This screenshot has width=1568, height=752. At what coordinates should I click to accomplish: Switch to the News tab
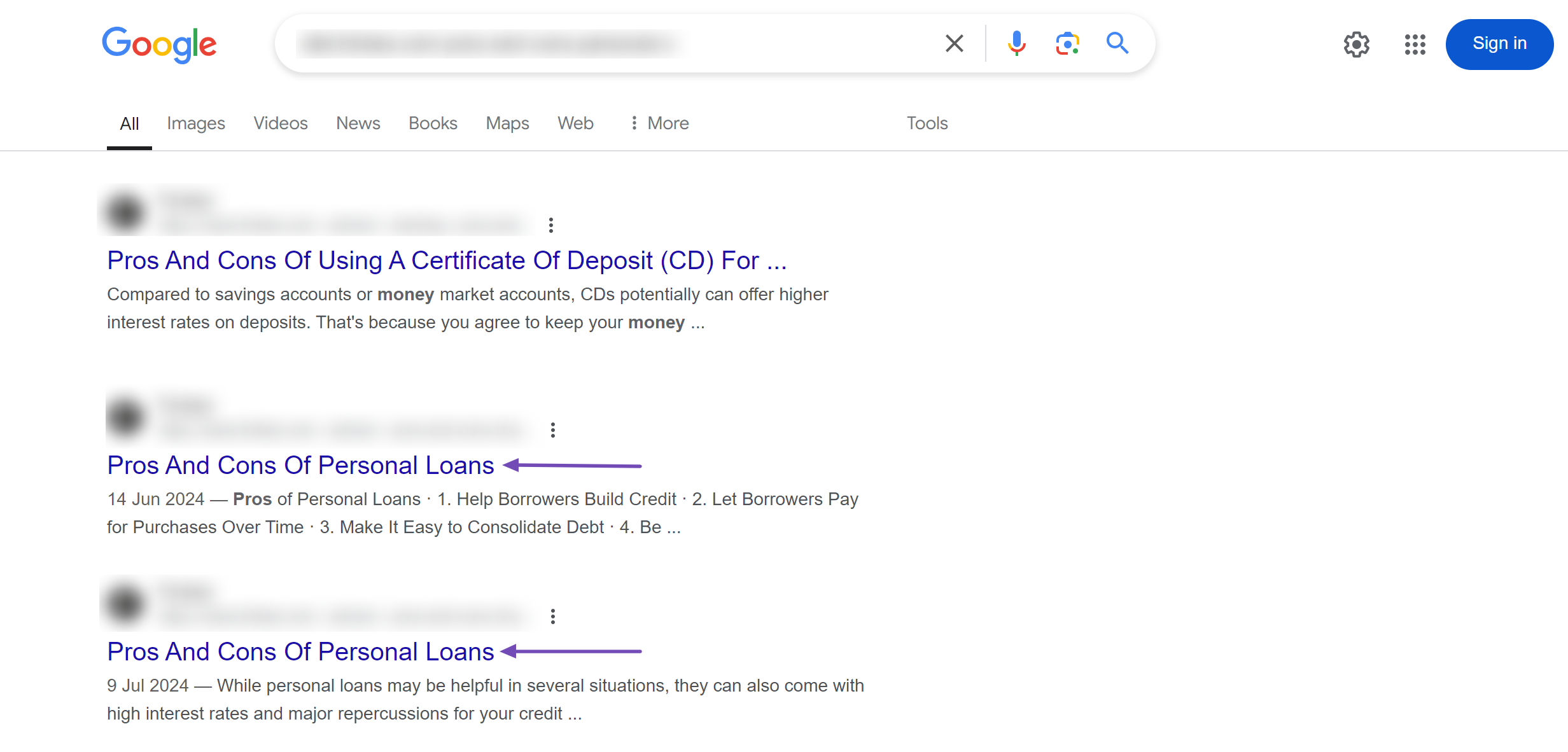pyautogui.click(x=358, y=123)
